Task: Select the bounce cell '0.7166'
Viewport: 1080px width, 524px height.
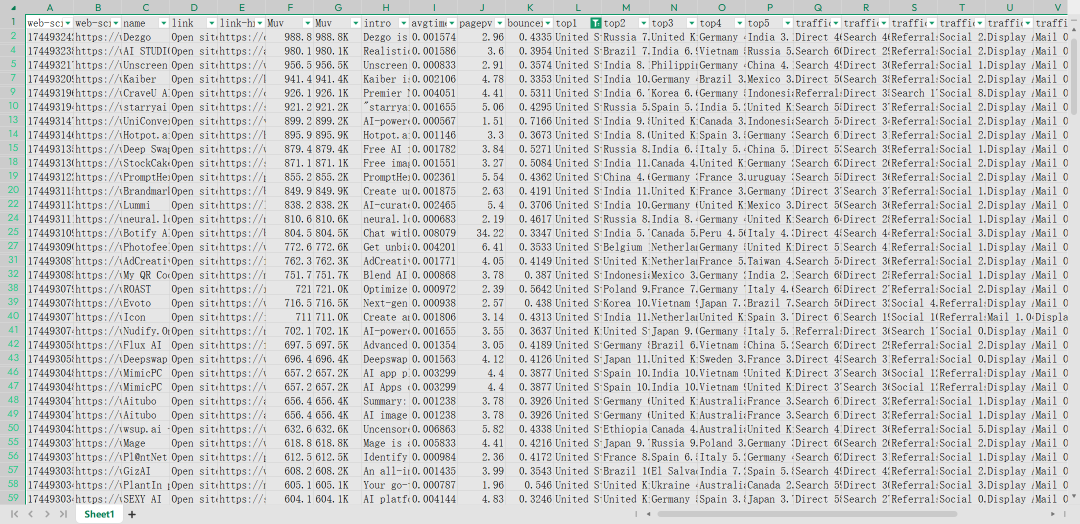Action: tap(530, 121)
